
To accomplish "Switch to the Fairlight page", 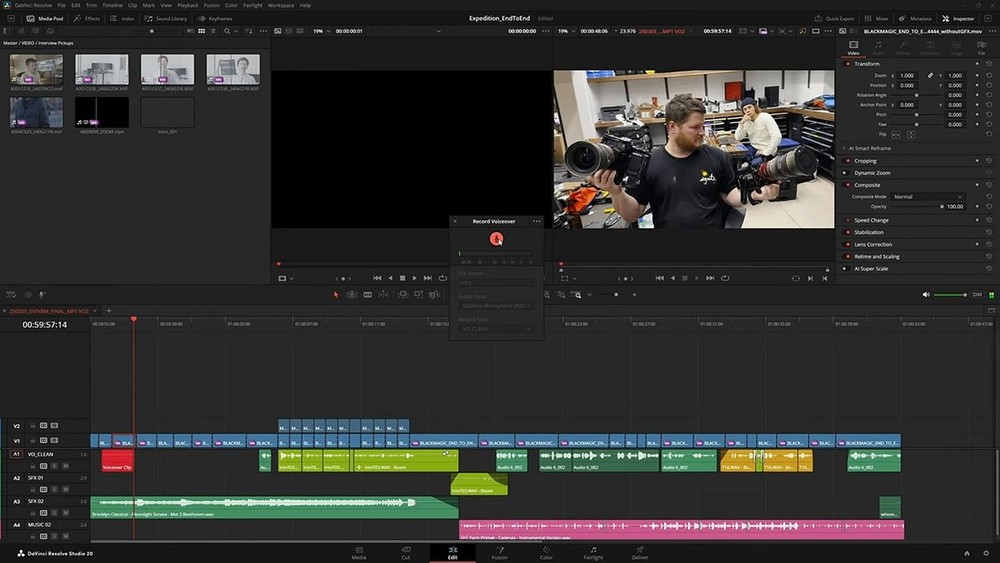I will [x=593, y=552].
